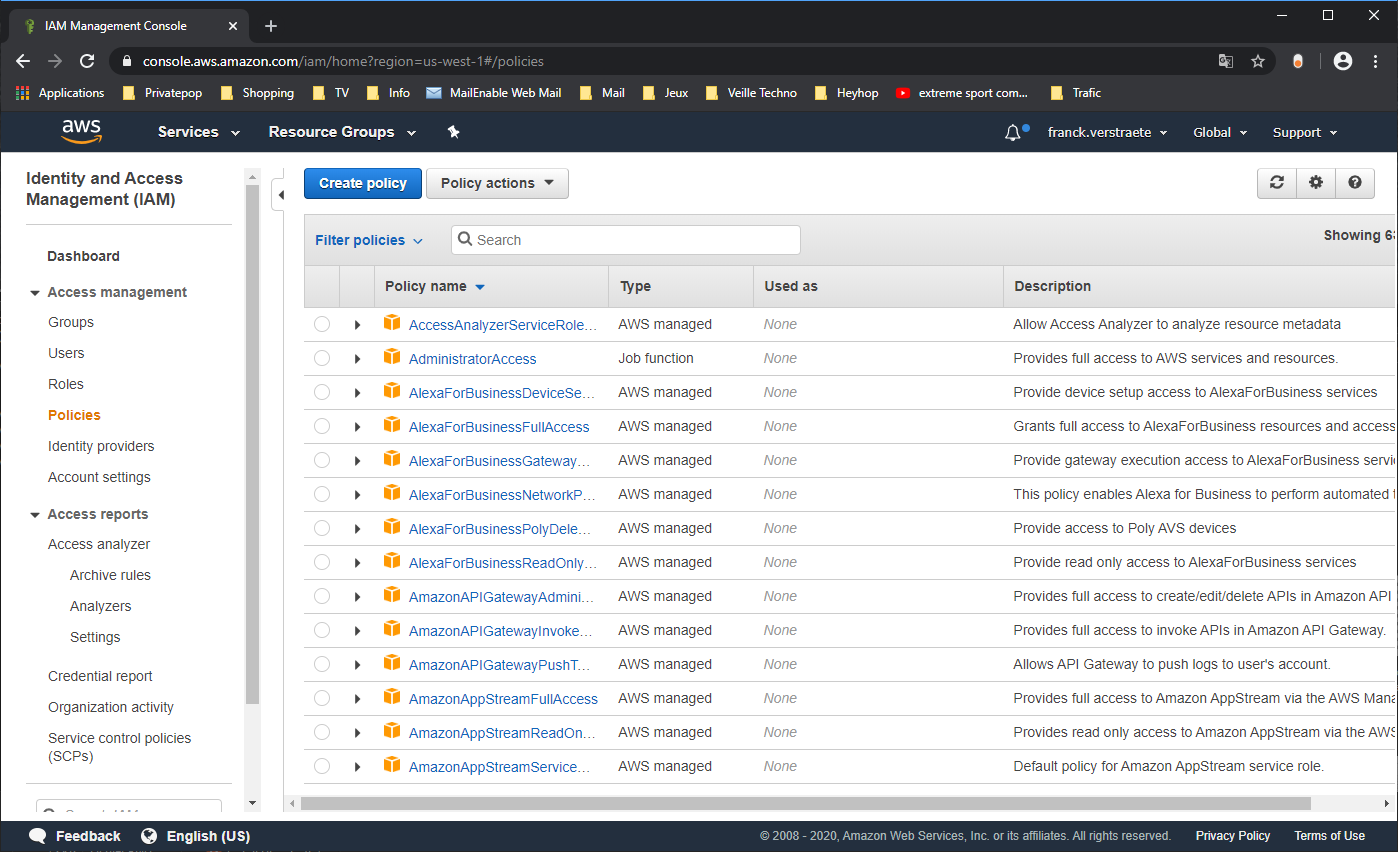
Task: Open Identity providers in the sidebar
Action: 101,446
